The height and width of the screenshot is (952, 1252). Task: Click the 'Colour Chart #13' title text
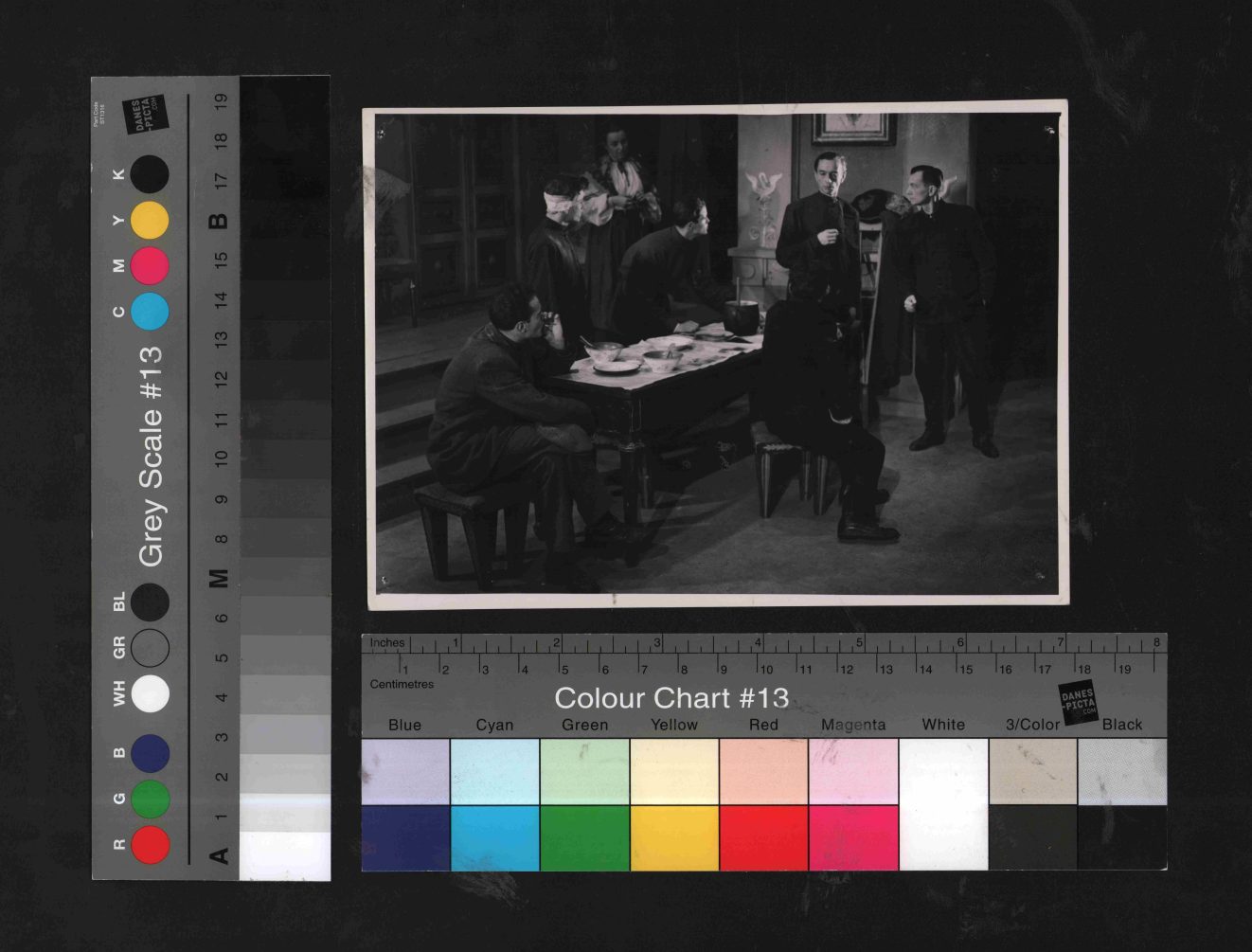point(671,698)
